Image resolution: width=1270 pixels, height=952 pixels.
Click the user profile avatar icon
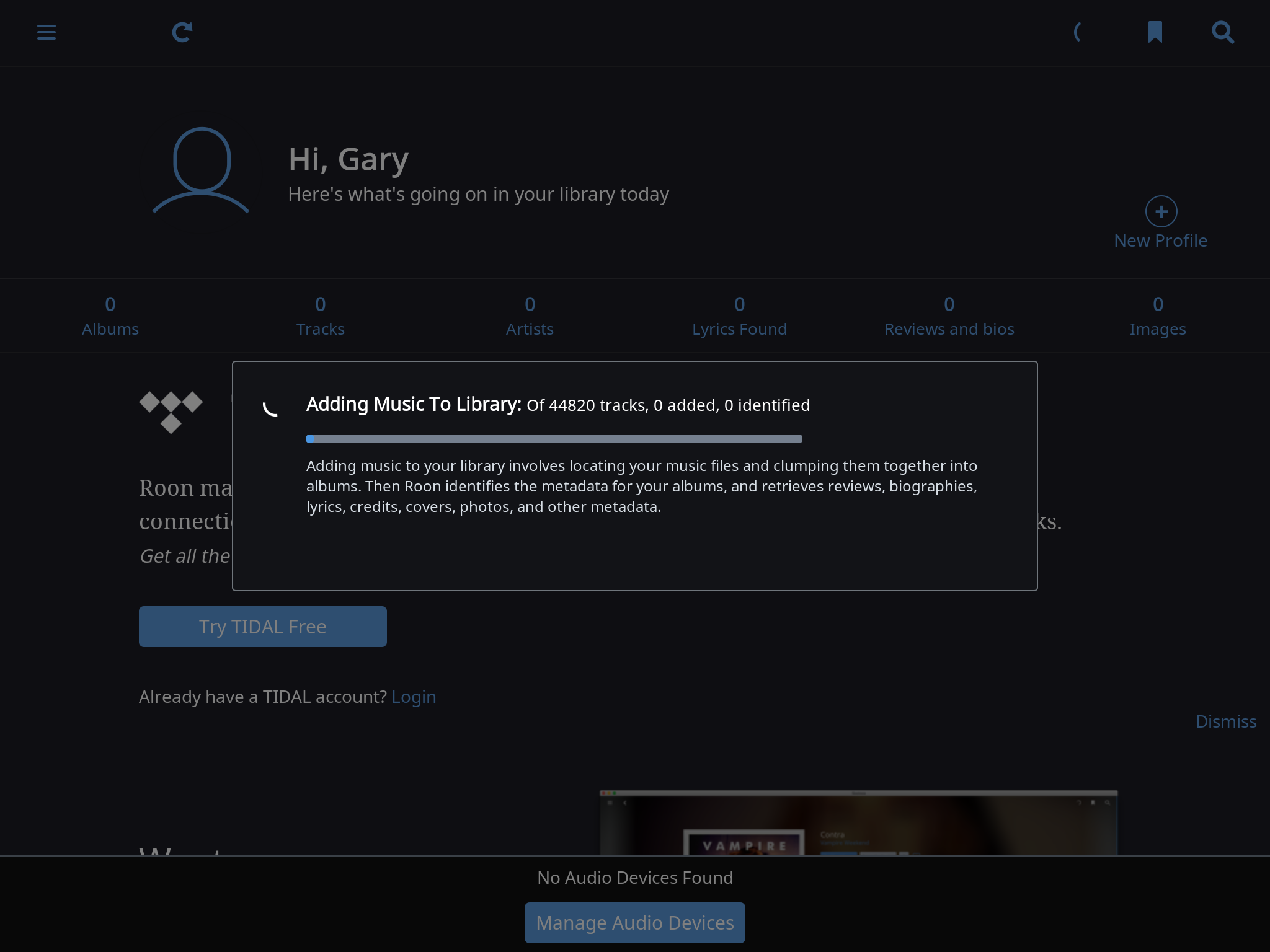(201, 170)
